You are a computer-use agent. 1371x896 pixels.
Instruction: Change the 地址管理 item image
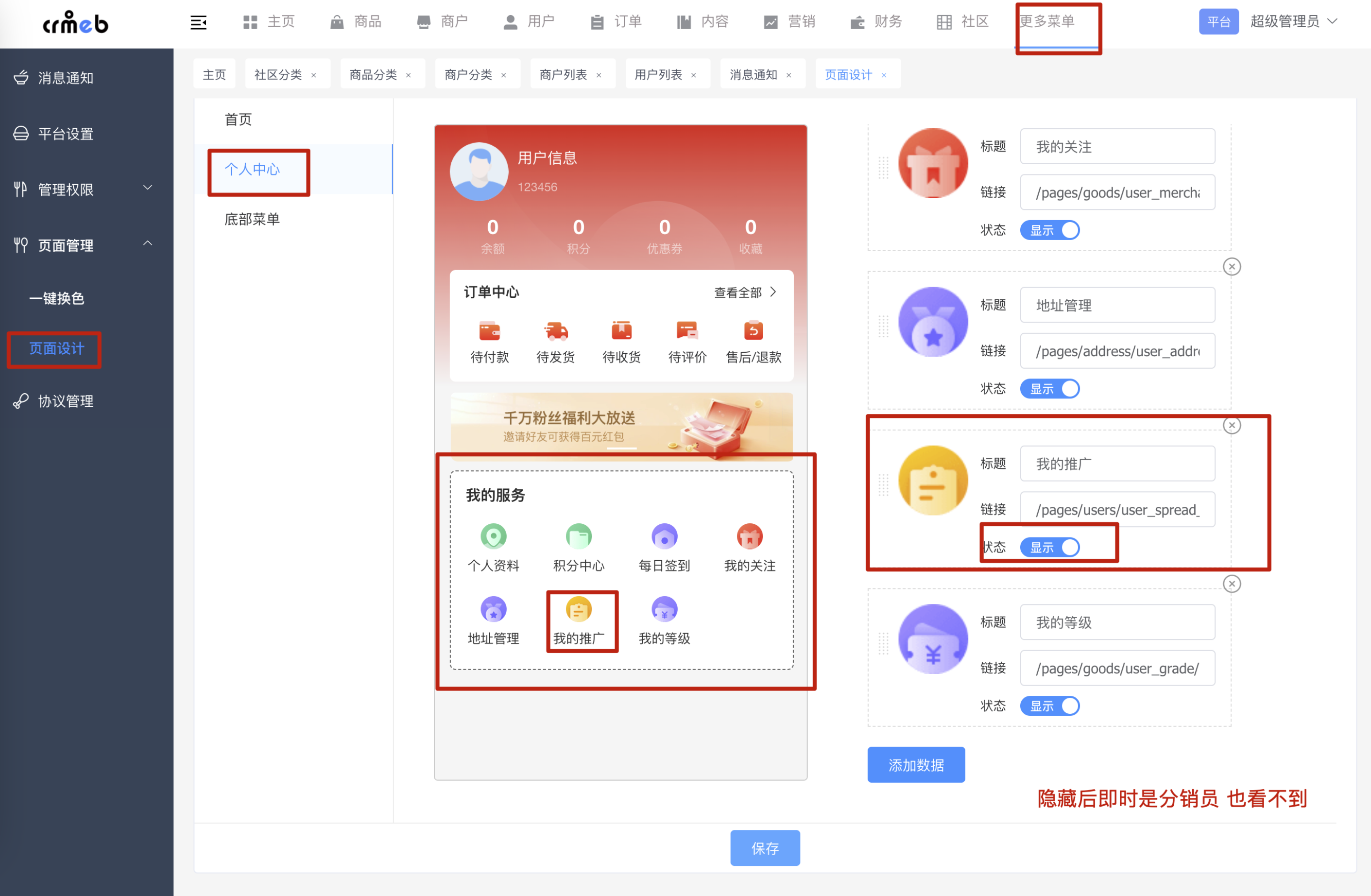[933, 322]
